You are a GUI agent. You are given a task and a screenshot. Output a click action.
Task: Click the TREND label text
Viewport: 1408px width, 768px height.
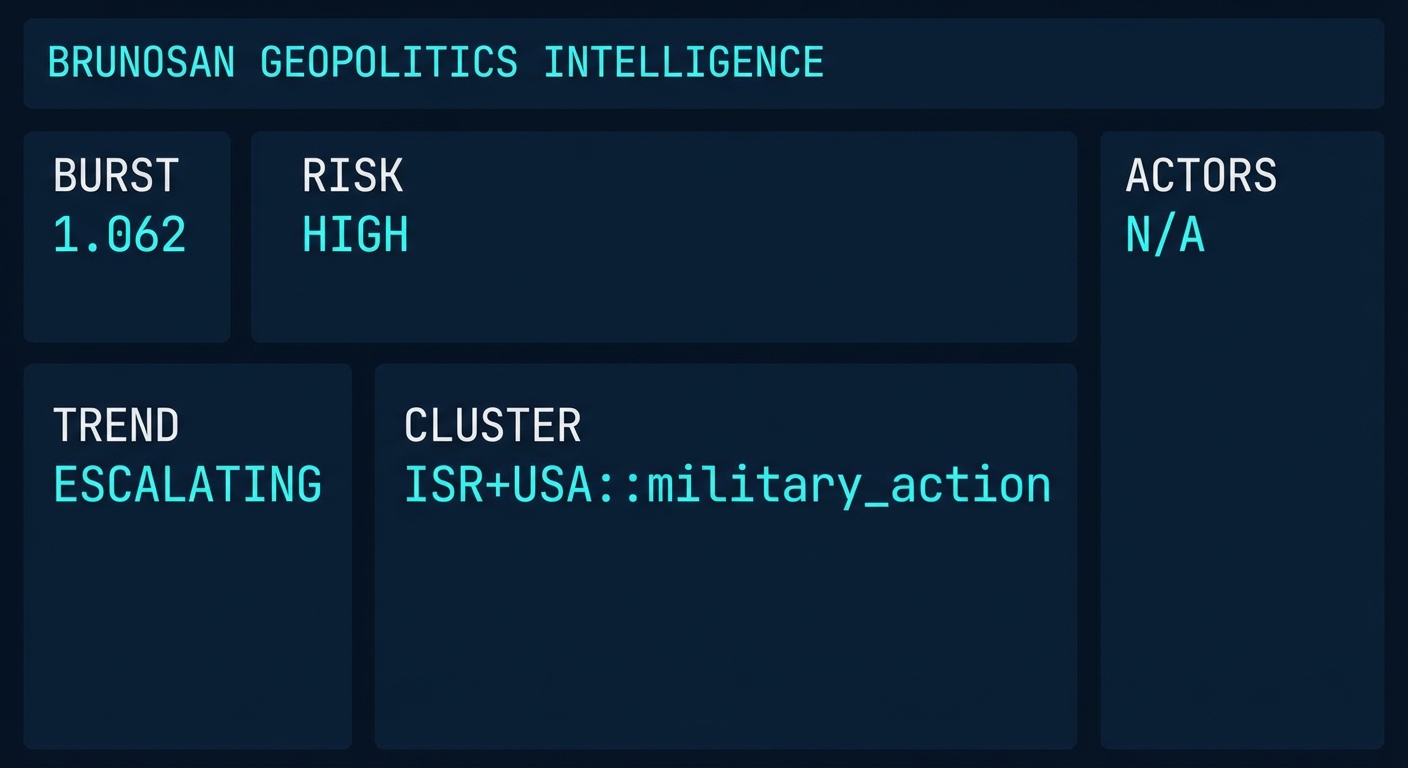[116, 425]
